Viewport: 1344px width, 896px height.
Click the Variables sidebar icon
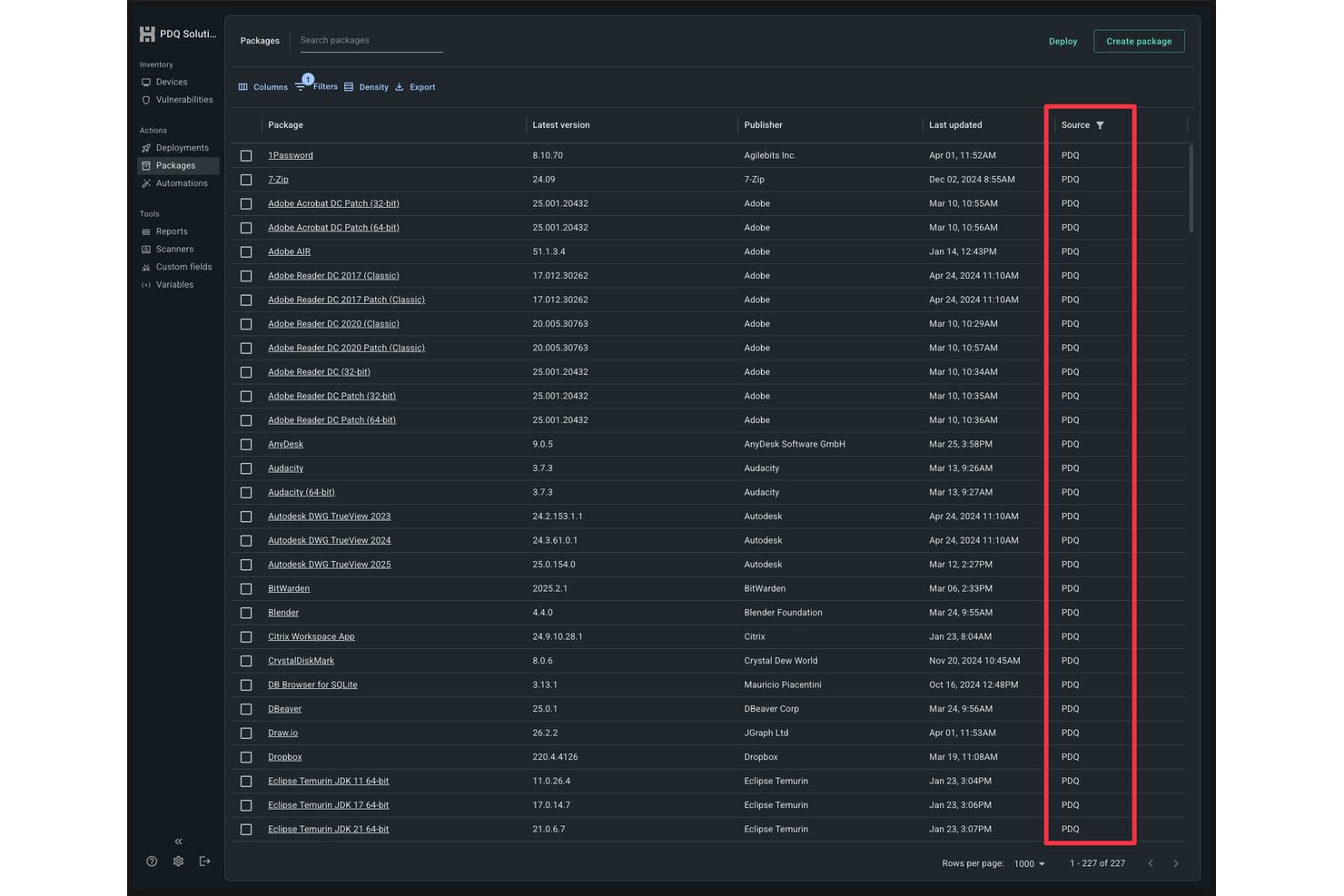tap(146, 285)
